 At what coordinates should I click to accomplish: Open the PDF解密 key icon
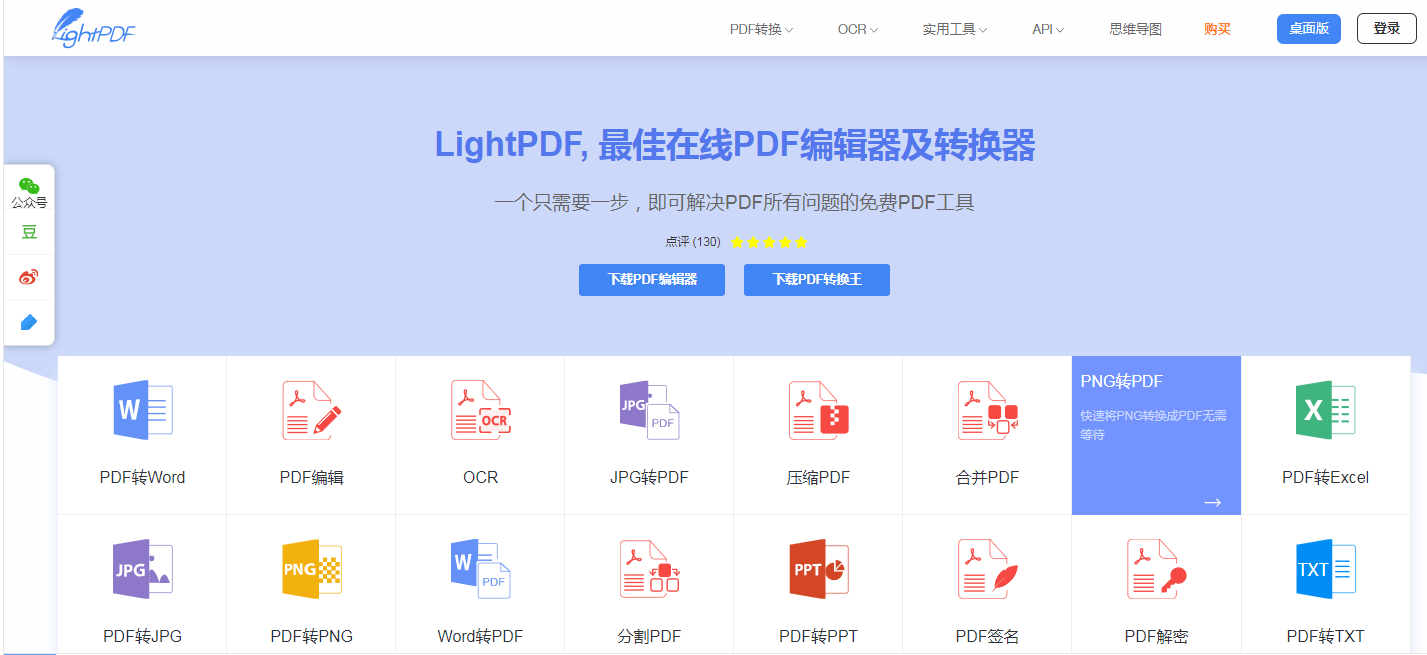[x=1156, y=569]
